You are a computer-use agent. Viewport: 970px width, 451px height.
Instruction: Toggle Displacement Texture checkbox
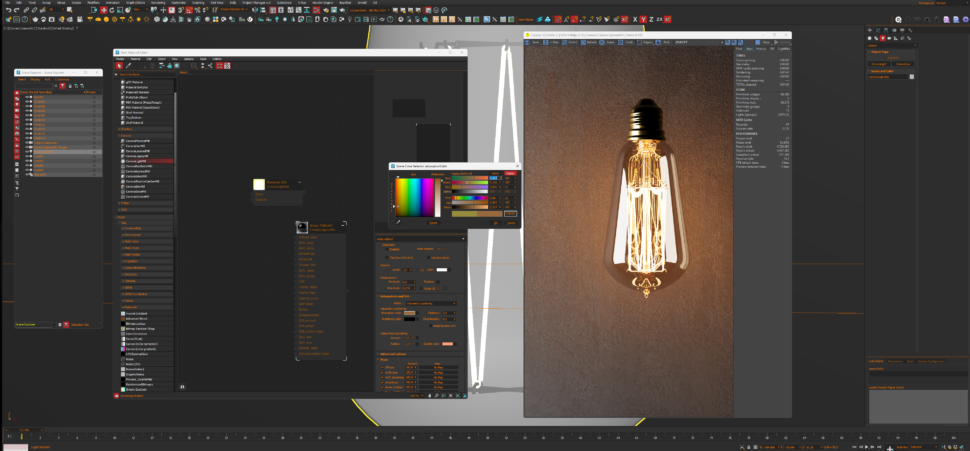point(438,282)
